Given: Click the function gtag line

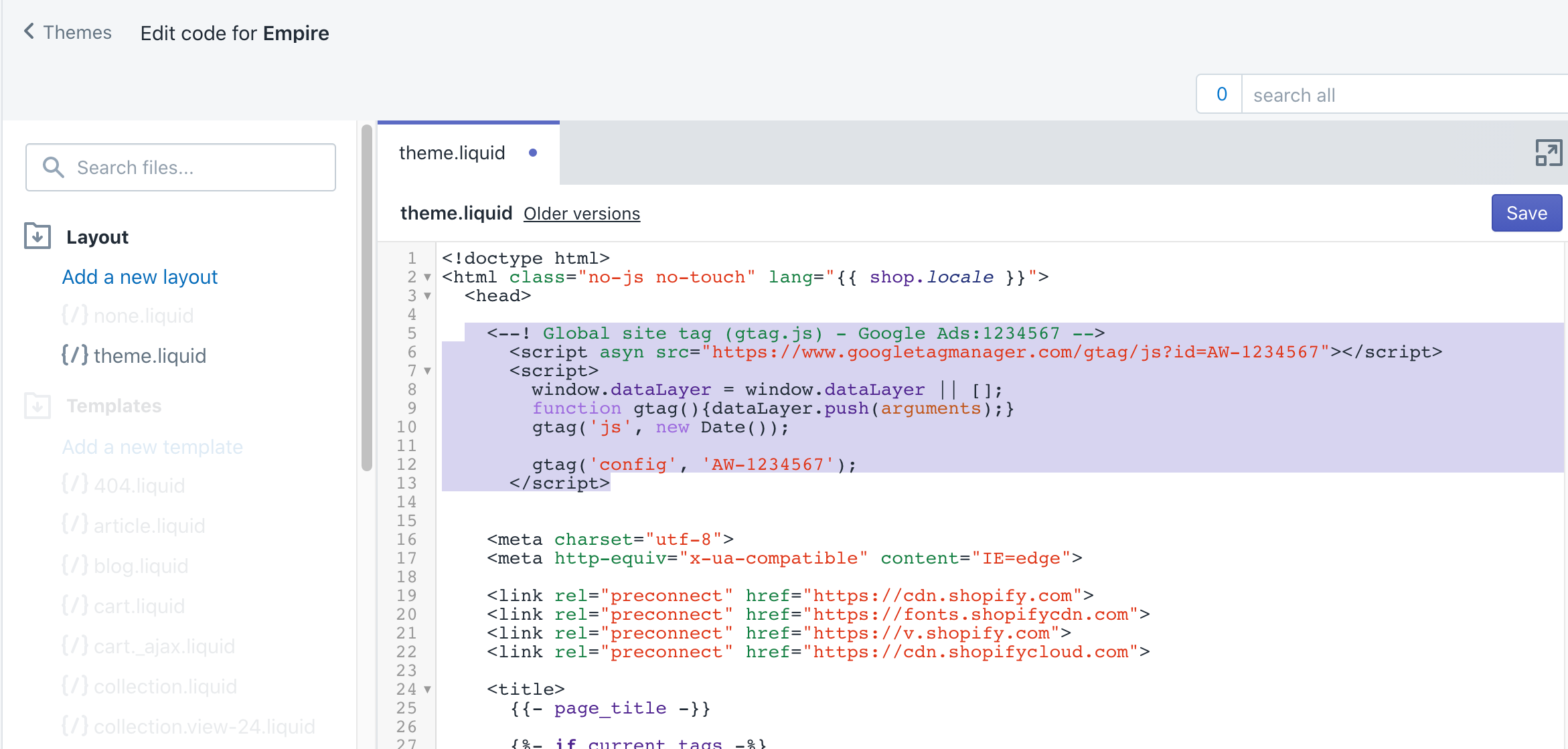Looking at the screenshot, I should (773, 408).
